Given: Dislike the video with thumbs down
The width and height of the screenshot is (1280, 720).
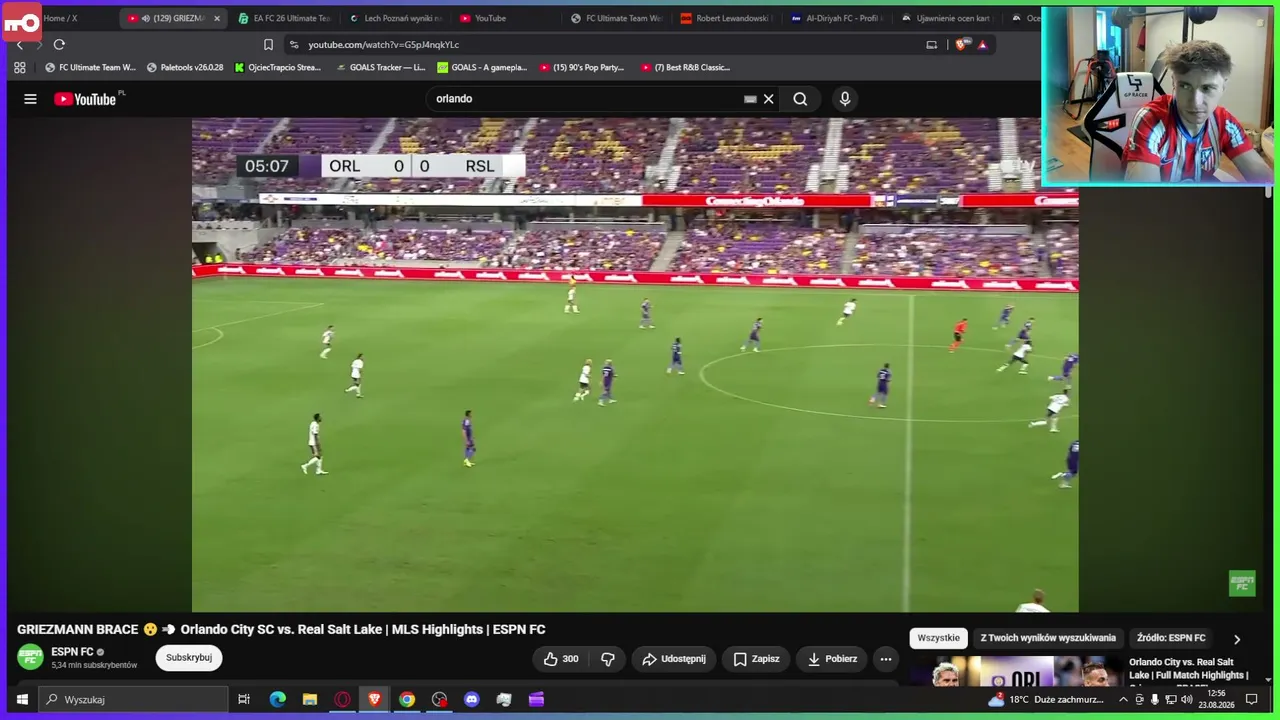Looking at the screenshot, I should point(607,659).
